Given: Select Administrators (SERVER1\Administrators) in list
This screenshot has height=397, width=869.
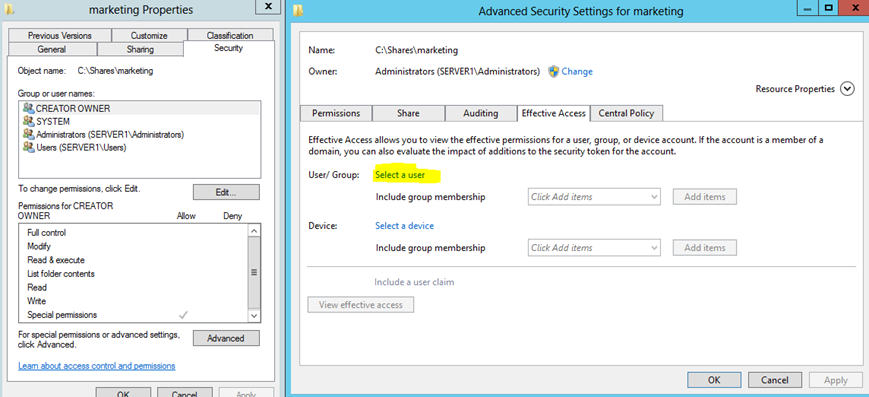Looking at the screenshot, I should pyautogui.click(x=140, y=134).
